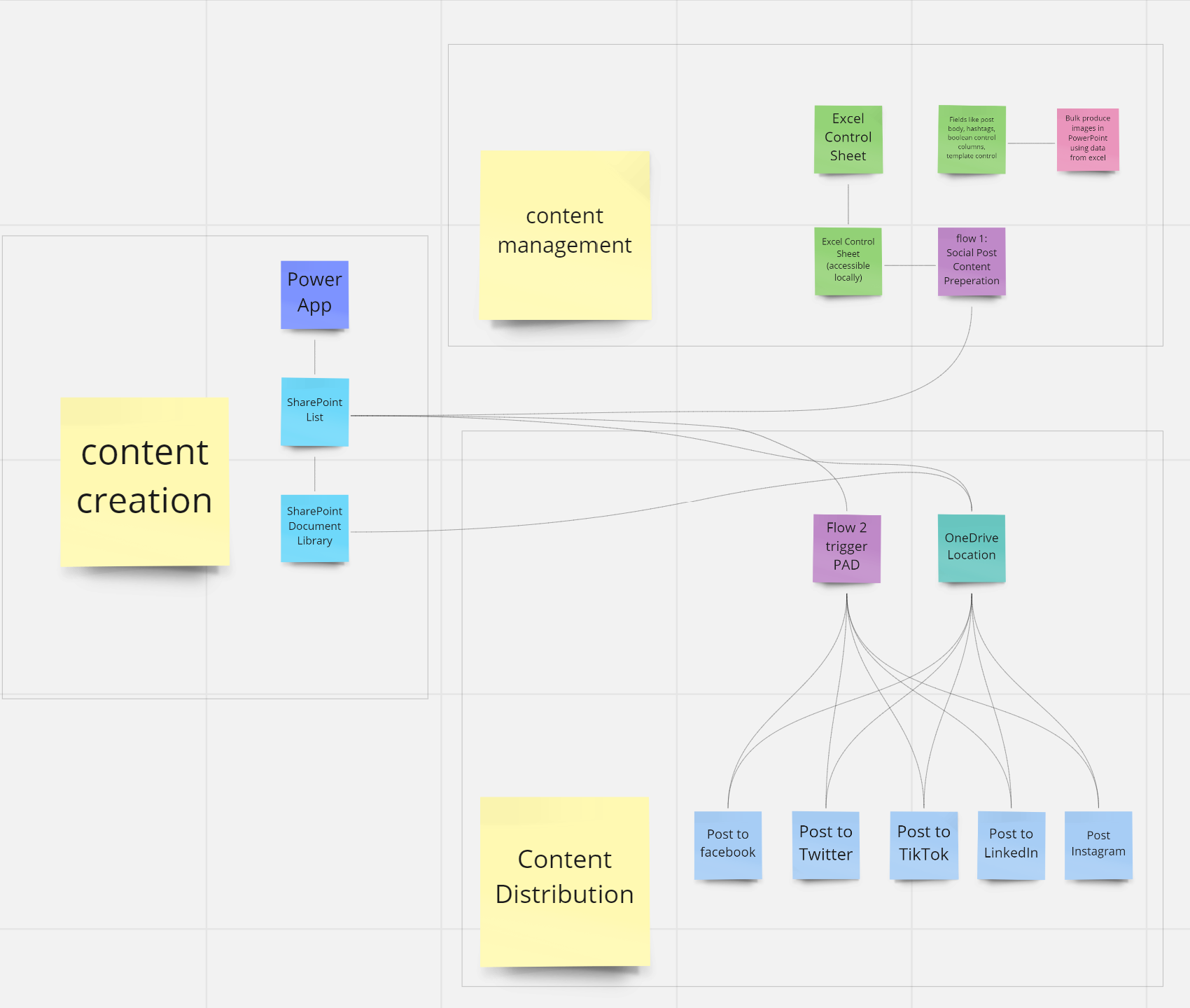
Task: Click the Post Instagram sticky note
Action: 1098,844
